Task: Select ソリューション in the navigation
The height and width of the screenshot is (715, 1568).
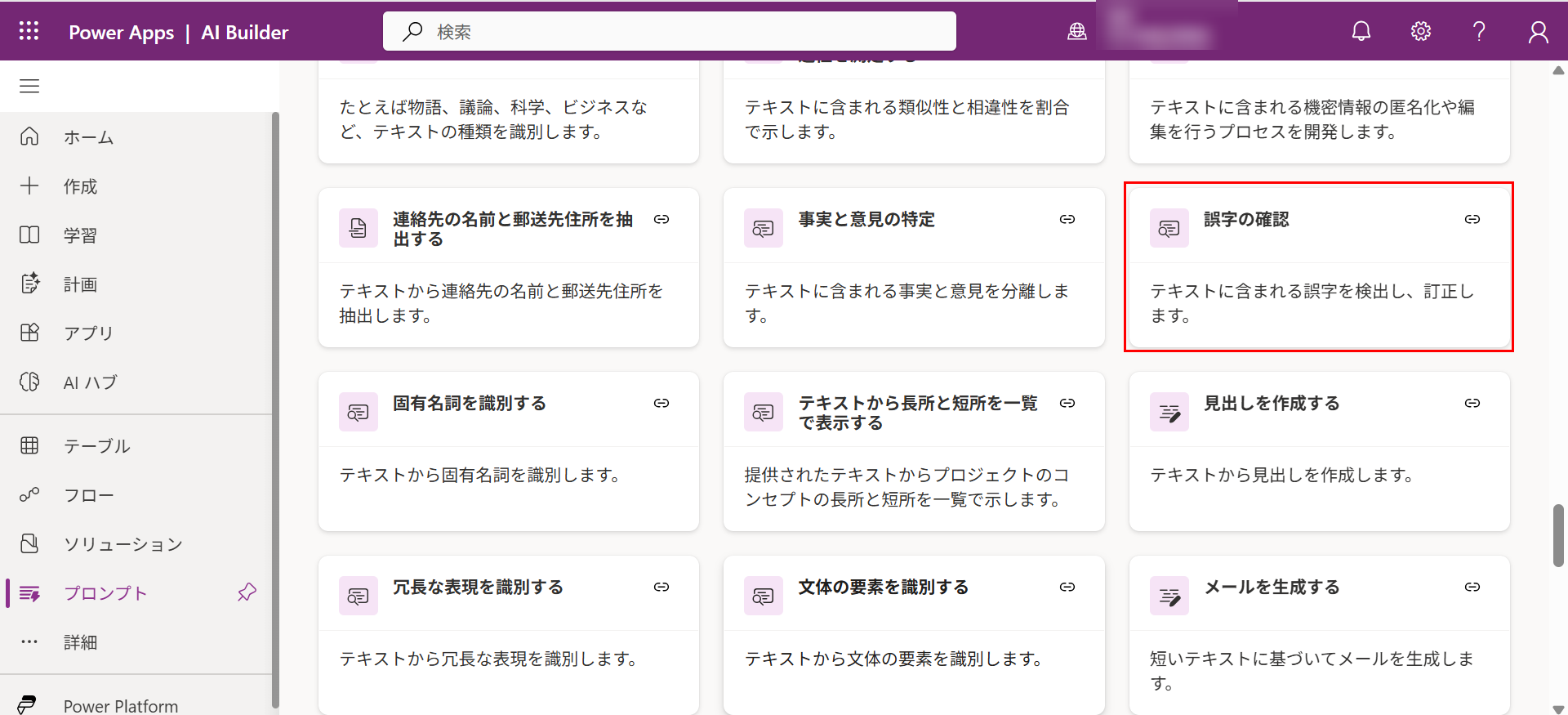Action: (x=122, y=544)
